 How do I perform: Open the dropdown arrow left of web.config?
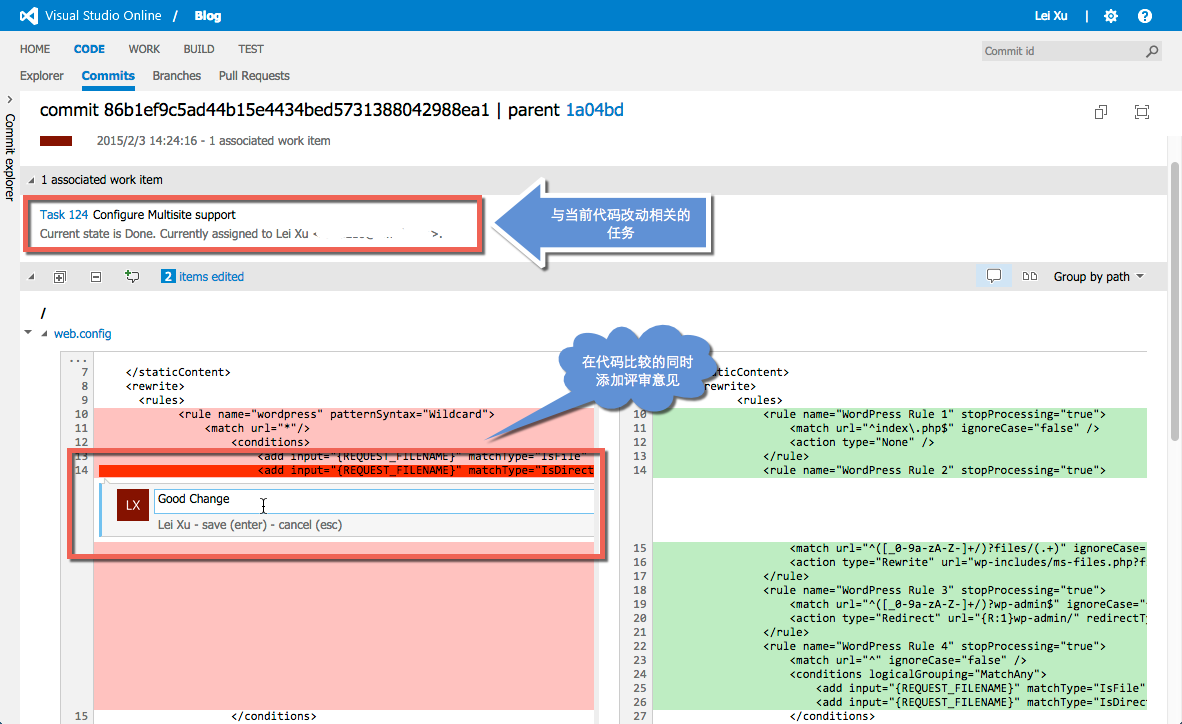point(28,332)
